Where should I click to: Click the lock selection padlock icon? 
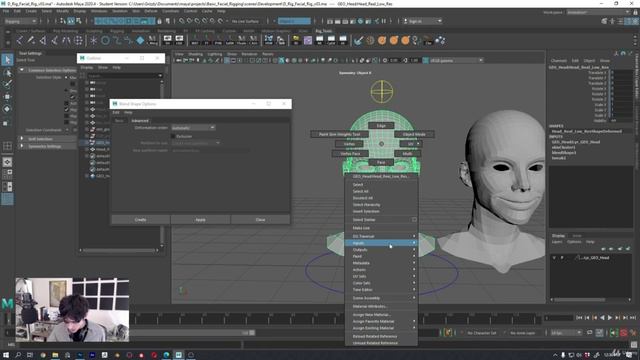(159, 21)
